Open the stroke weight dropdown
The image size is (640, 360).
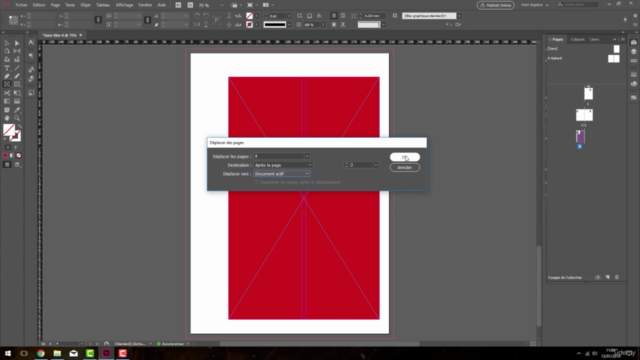coord(289,16)
